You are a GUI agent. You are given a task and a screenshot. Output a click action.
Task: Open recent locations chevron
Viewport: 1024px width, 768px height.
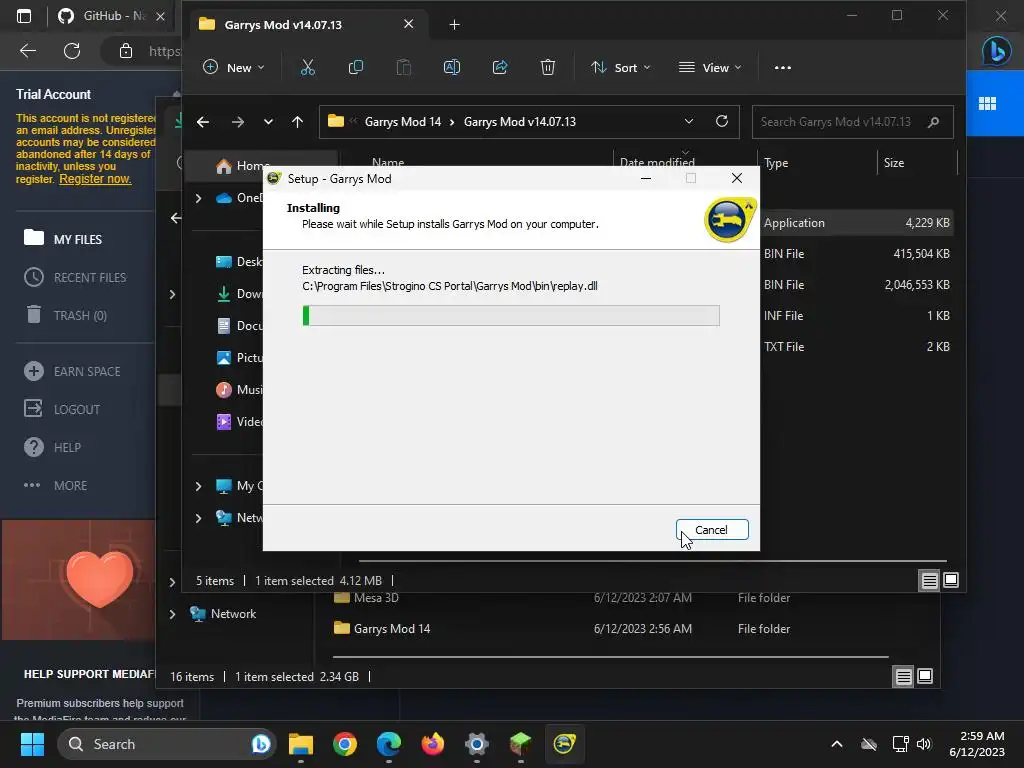tap(268, 122)
